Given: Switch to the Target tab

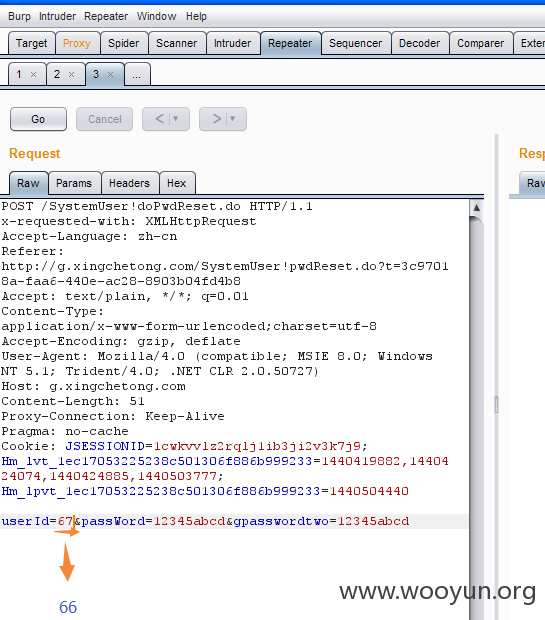Looking at the screenshot, I should coord(32,43).
